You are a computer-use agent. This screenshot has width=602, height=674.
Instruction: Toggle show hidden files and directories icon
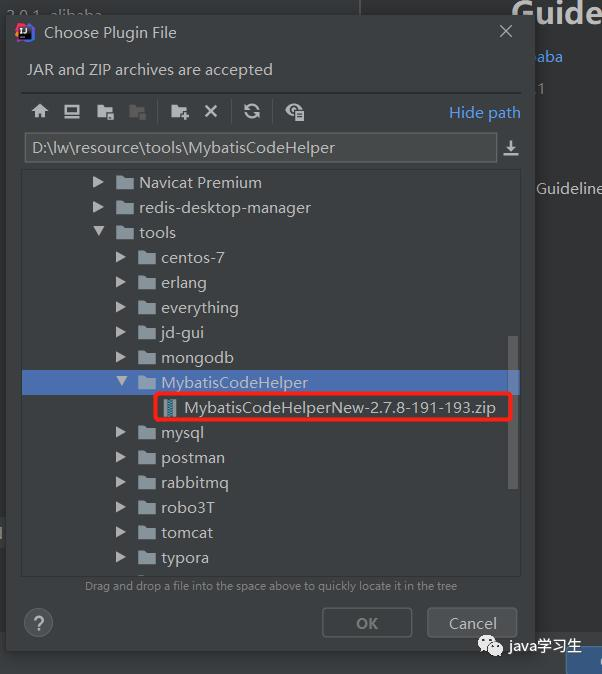[x=295, y=112]
